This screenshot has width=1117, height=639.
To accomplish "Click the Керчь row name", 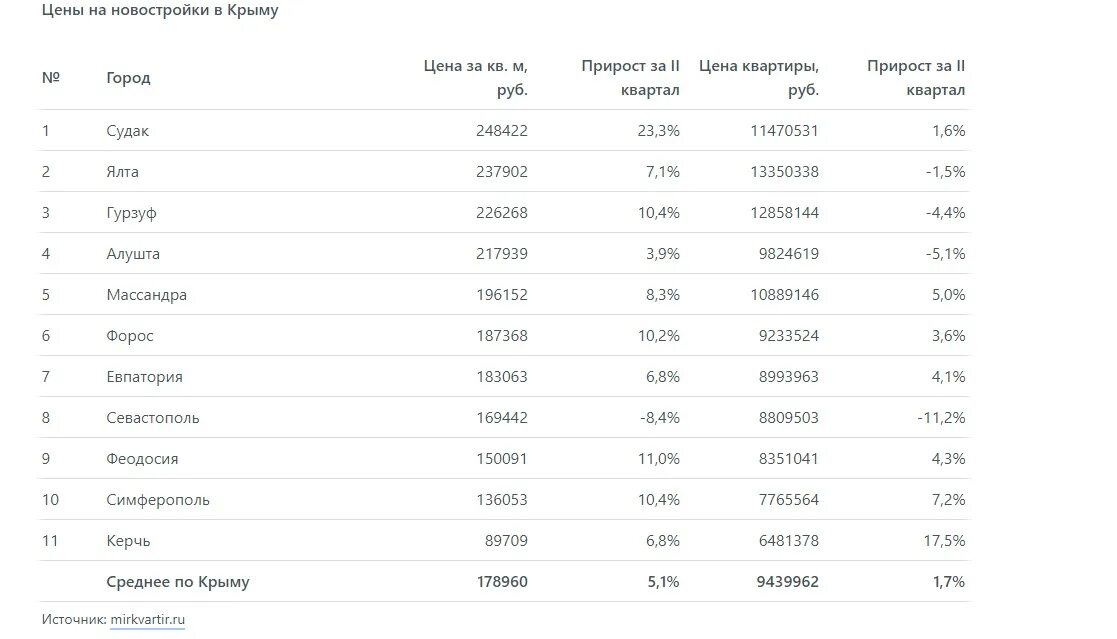I will [x=128, y=541].
